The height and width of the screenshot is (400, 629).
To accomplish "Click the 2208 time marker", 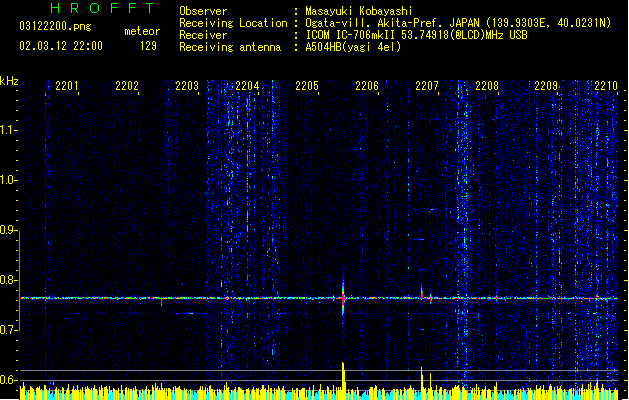I will pyautogui.click(x=487, y=85).
